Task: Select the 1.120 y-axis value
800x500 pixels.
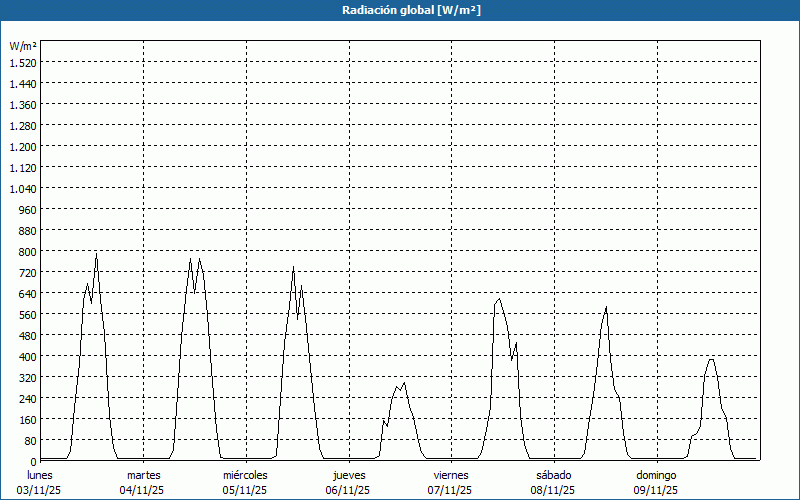Action: coord(23,167)
